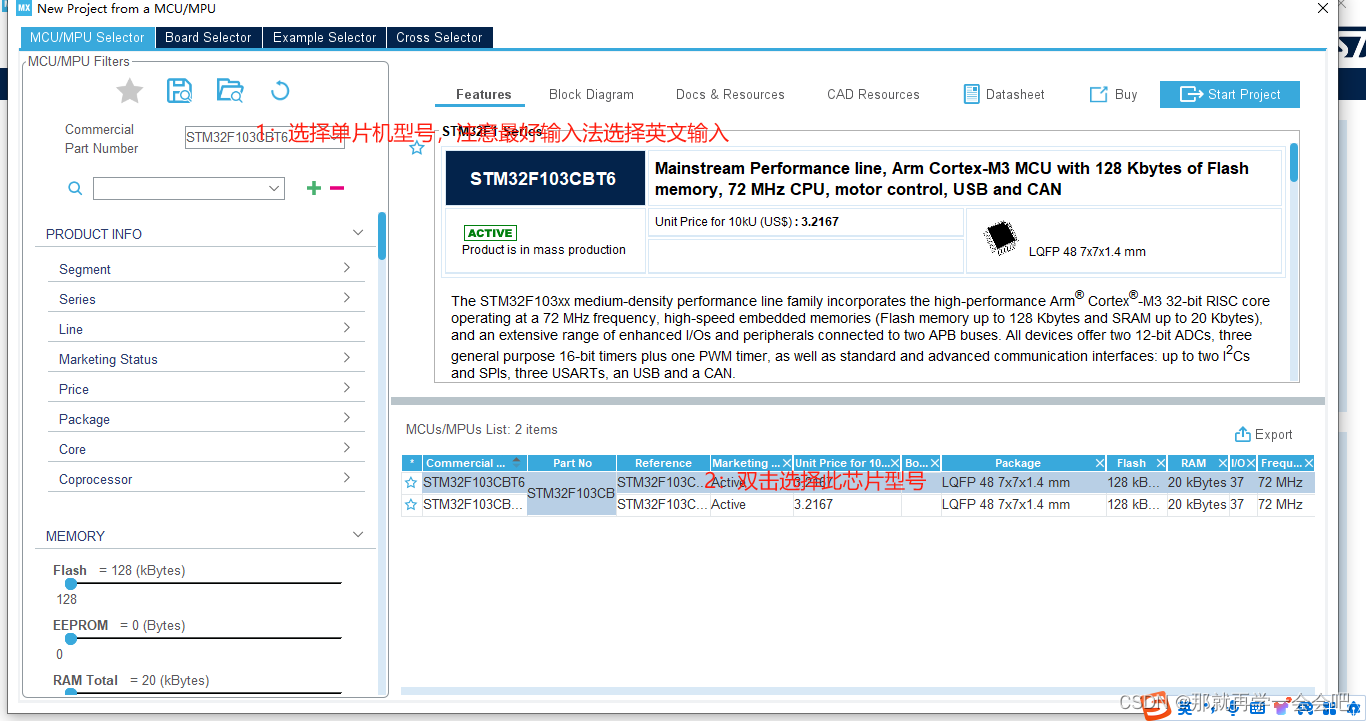Click the green plus filter icon
The height and width of the screenshot is (721, 1366).
coord(314,188)
